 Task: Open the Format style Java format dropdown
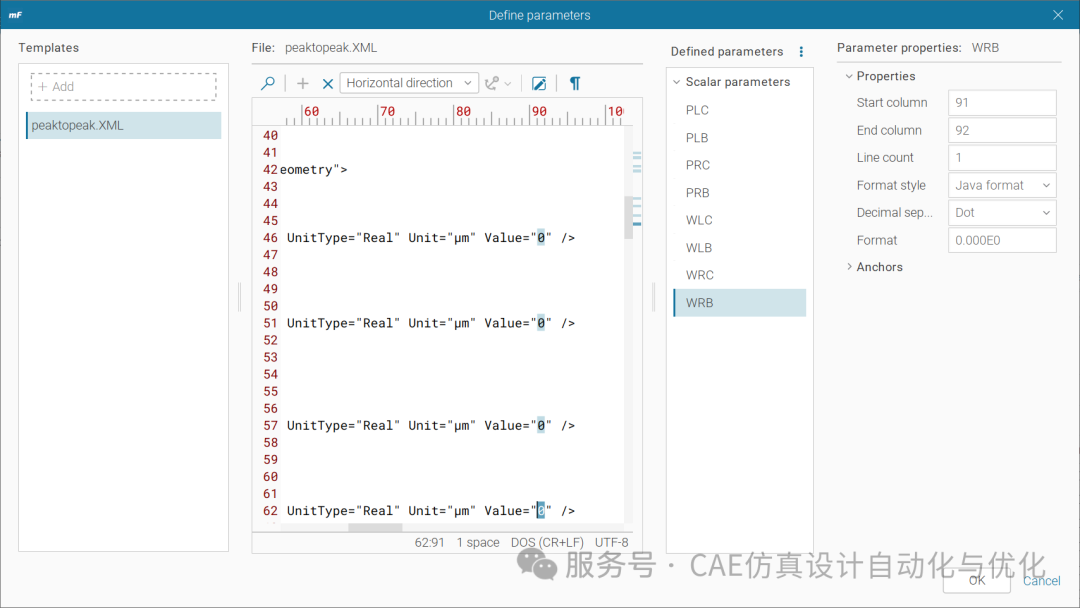click(x=1002, y=185)
